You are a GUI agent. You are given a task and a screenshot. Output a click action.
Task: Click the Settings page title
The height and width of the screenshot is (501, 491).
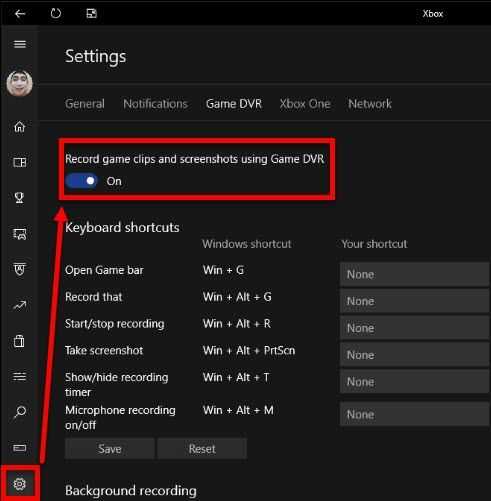96,56
